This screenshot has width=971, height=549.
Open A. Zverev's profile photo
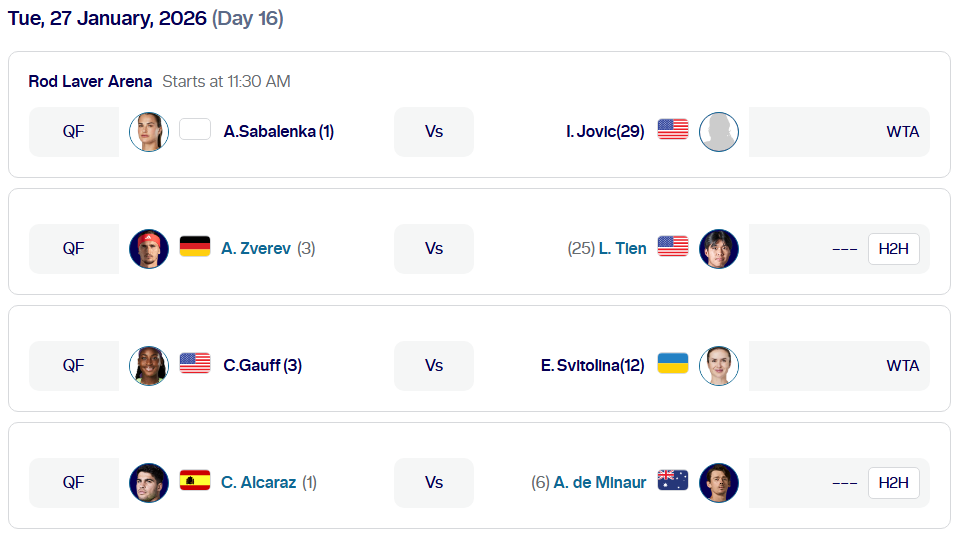coord(149,249)
